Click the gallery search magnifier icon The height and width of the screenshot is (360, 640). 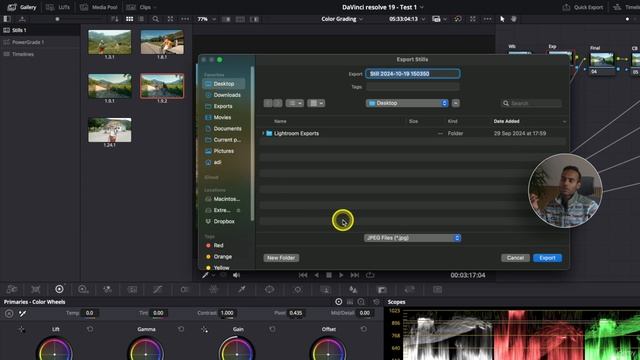click(156, 19)
